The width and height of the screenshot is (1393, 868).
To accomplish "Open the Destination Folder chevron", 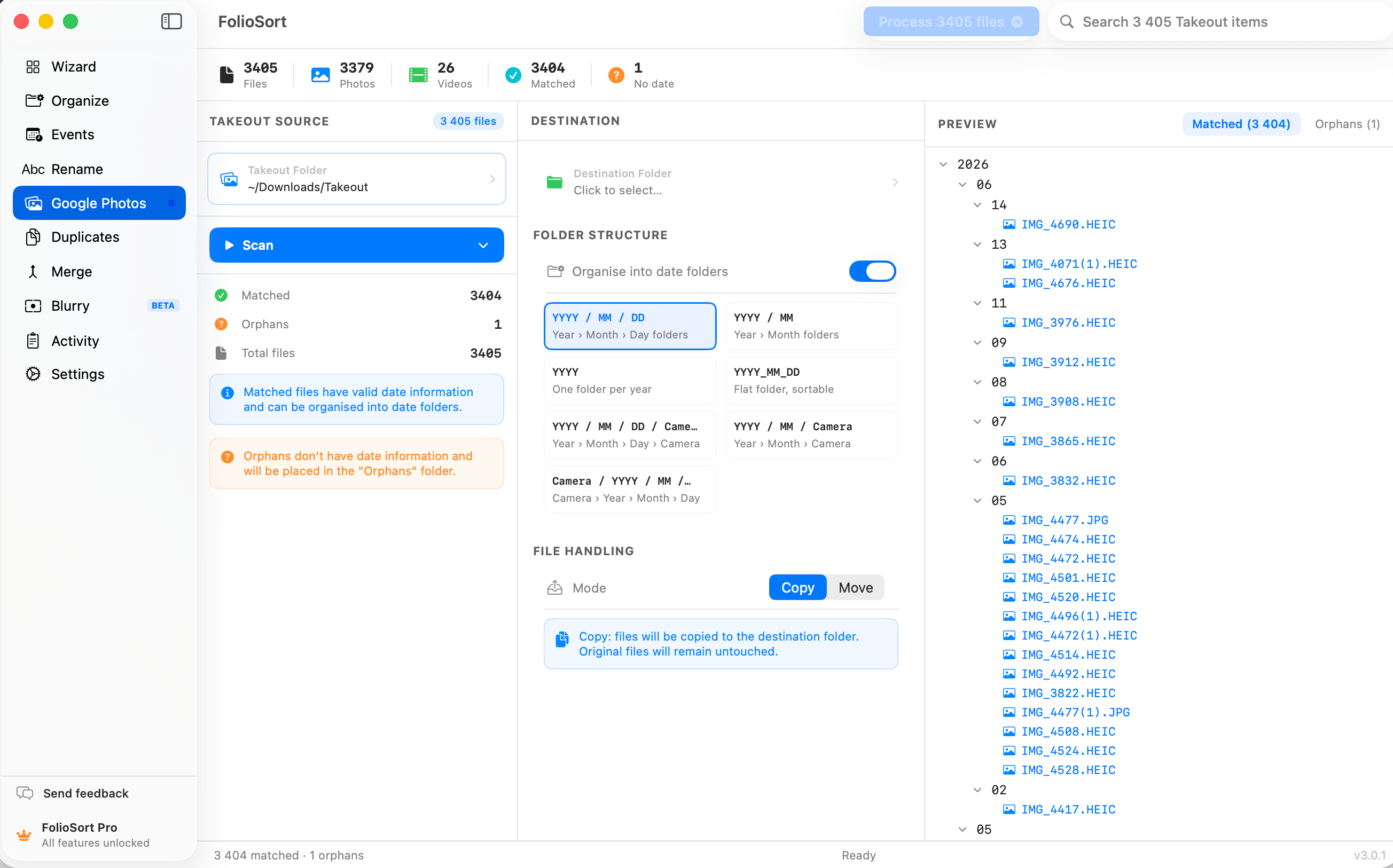I will 895,182.
